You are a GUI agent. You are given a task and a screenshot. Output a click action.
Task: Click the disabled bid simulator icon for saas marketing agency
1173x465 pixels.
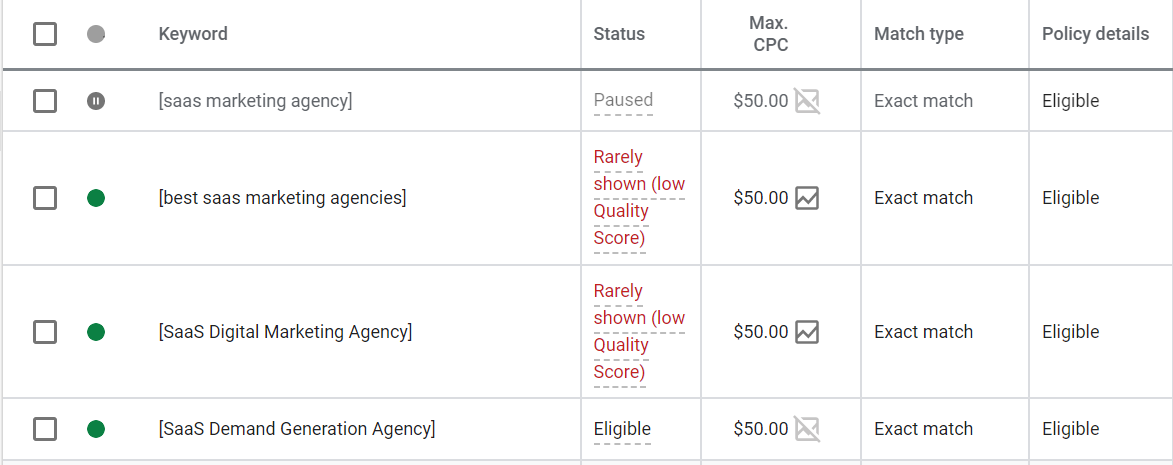[807, 101]
